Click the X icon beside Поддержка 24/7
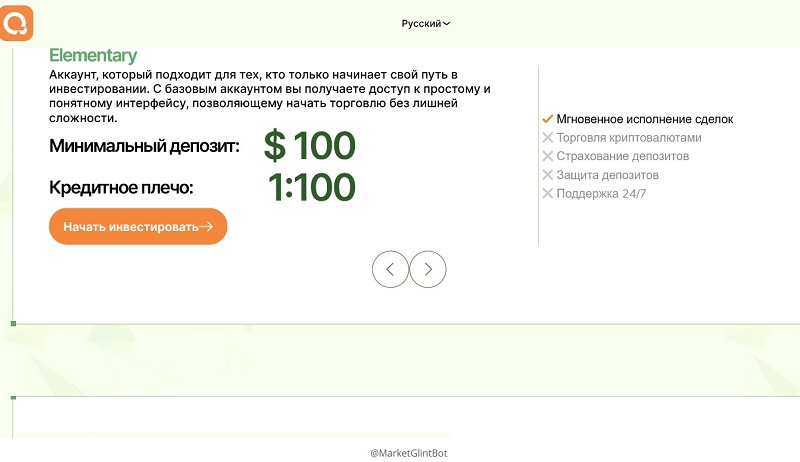This screenshot has height=462, width=800. coord(547,193)
